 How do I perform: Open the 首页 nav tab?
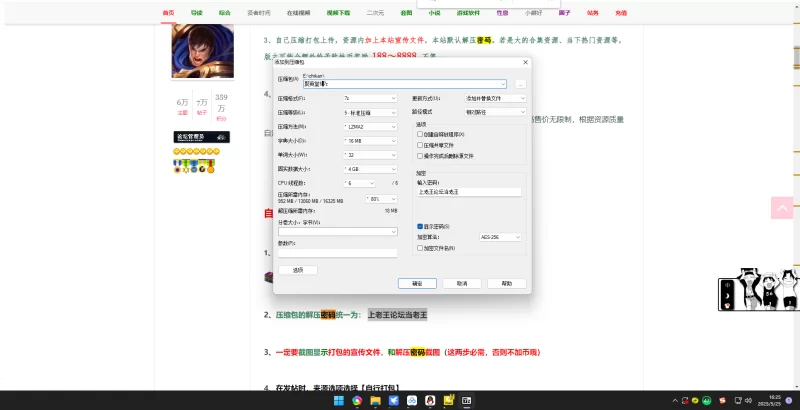tap(168, 13)
